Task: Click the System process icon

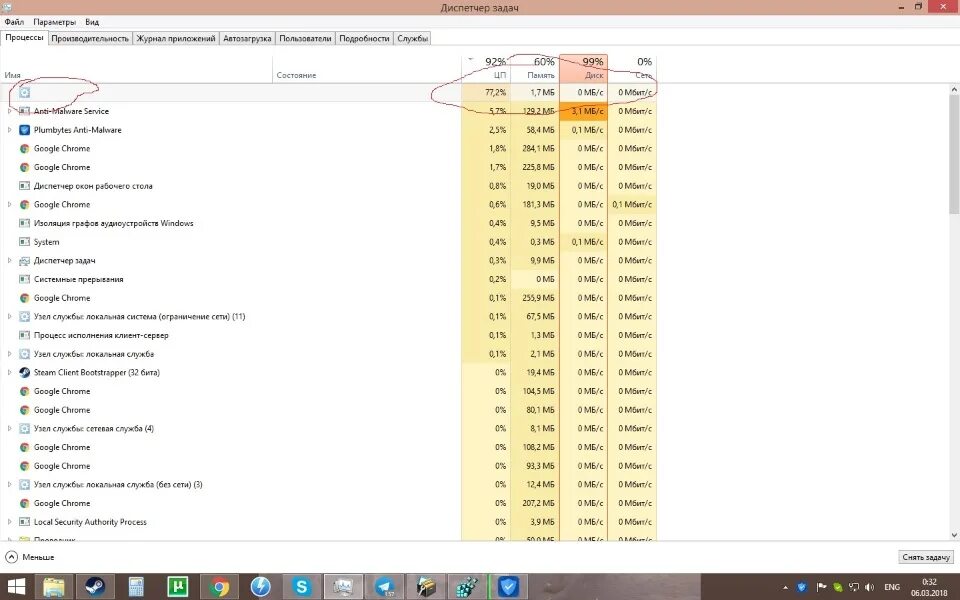Action: pyautogui.click(x=24, y=242)
